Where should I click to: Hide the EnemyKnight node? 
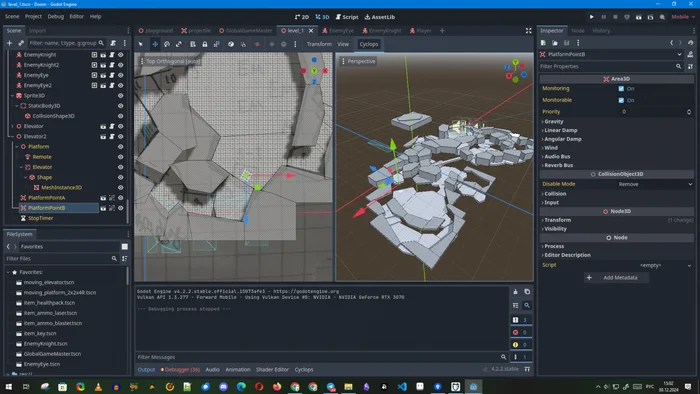pos(121,55)
